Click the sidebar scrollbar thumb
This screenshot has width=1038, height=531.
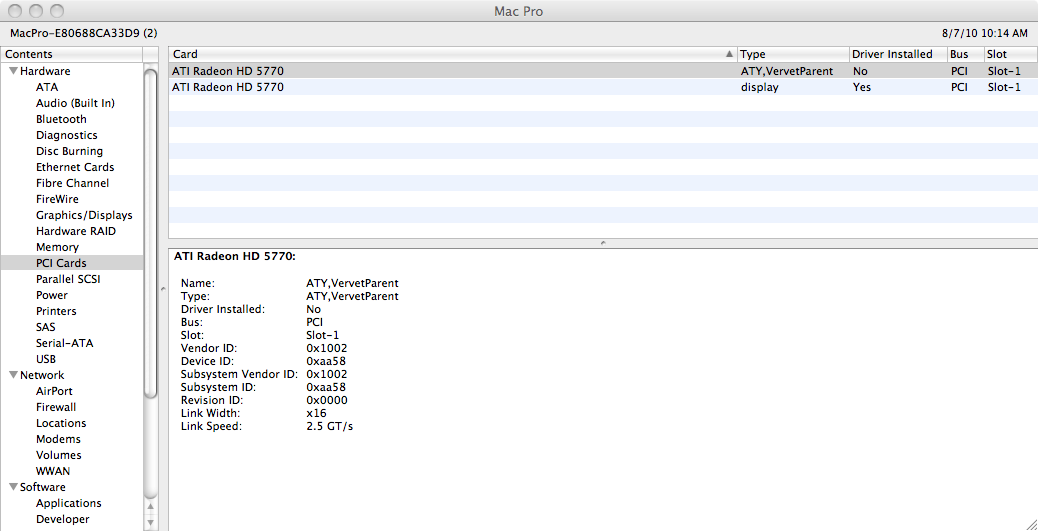pyautogui.click(x=151, y=232)
